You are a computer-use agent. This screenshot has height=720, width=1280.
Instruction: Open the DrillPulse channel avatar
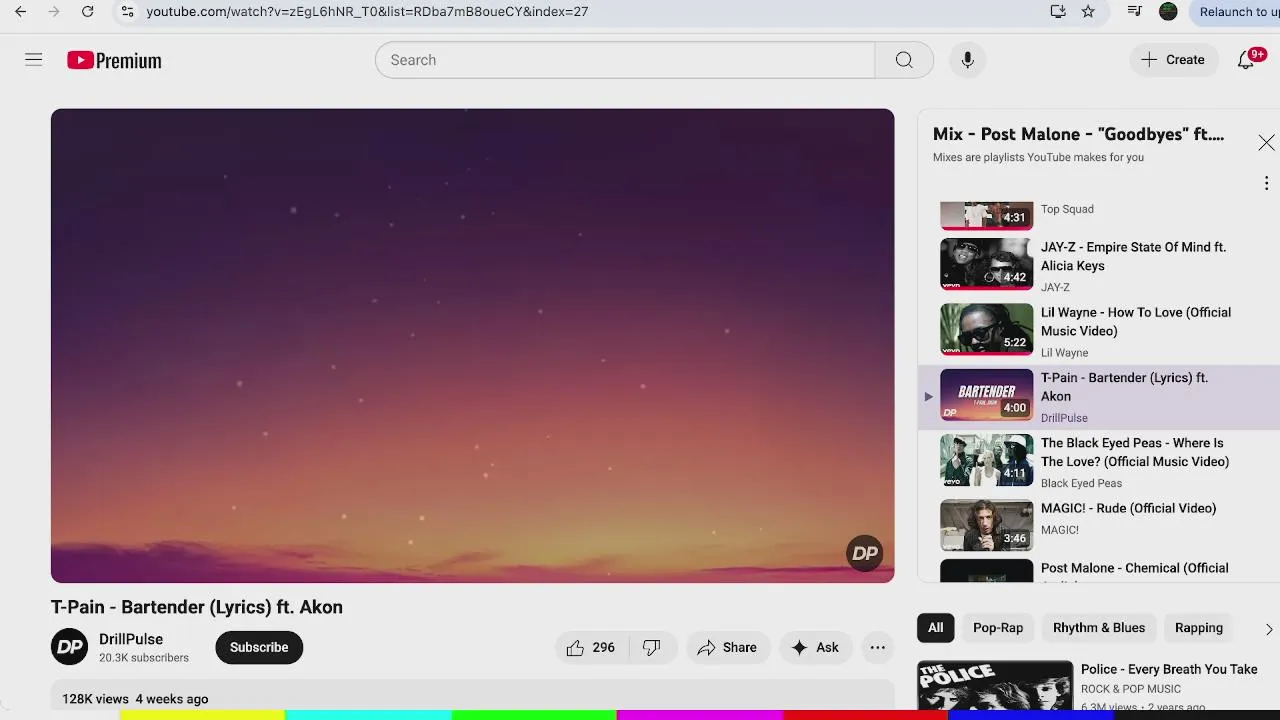coord(70,647)
